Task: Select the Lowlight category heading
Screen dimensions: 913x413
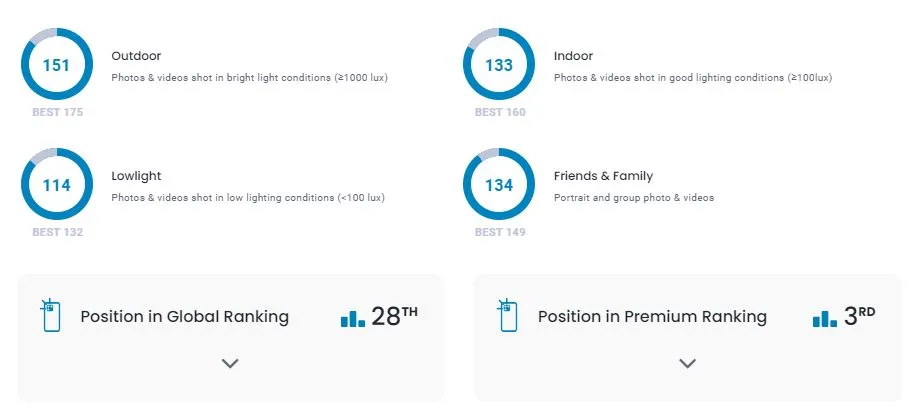Action: point(136,176)
